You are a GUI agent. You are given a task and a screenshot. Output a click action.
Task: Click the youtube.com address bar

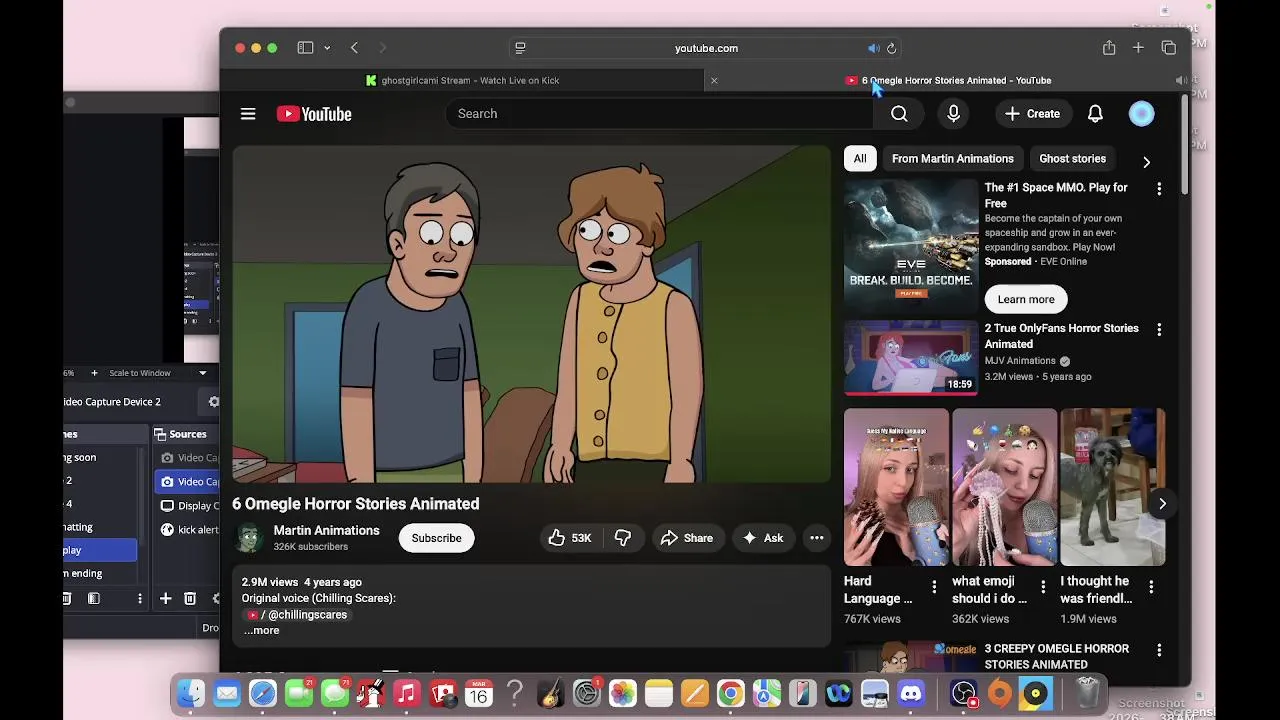click(706, 48)
